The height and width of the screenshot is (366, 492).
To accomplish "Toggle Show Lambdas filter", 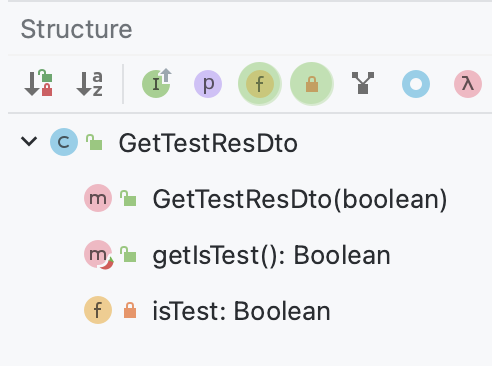I will (468, 84).
